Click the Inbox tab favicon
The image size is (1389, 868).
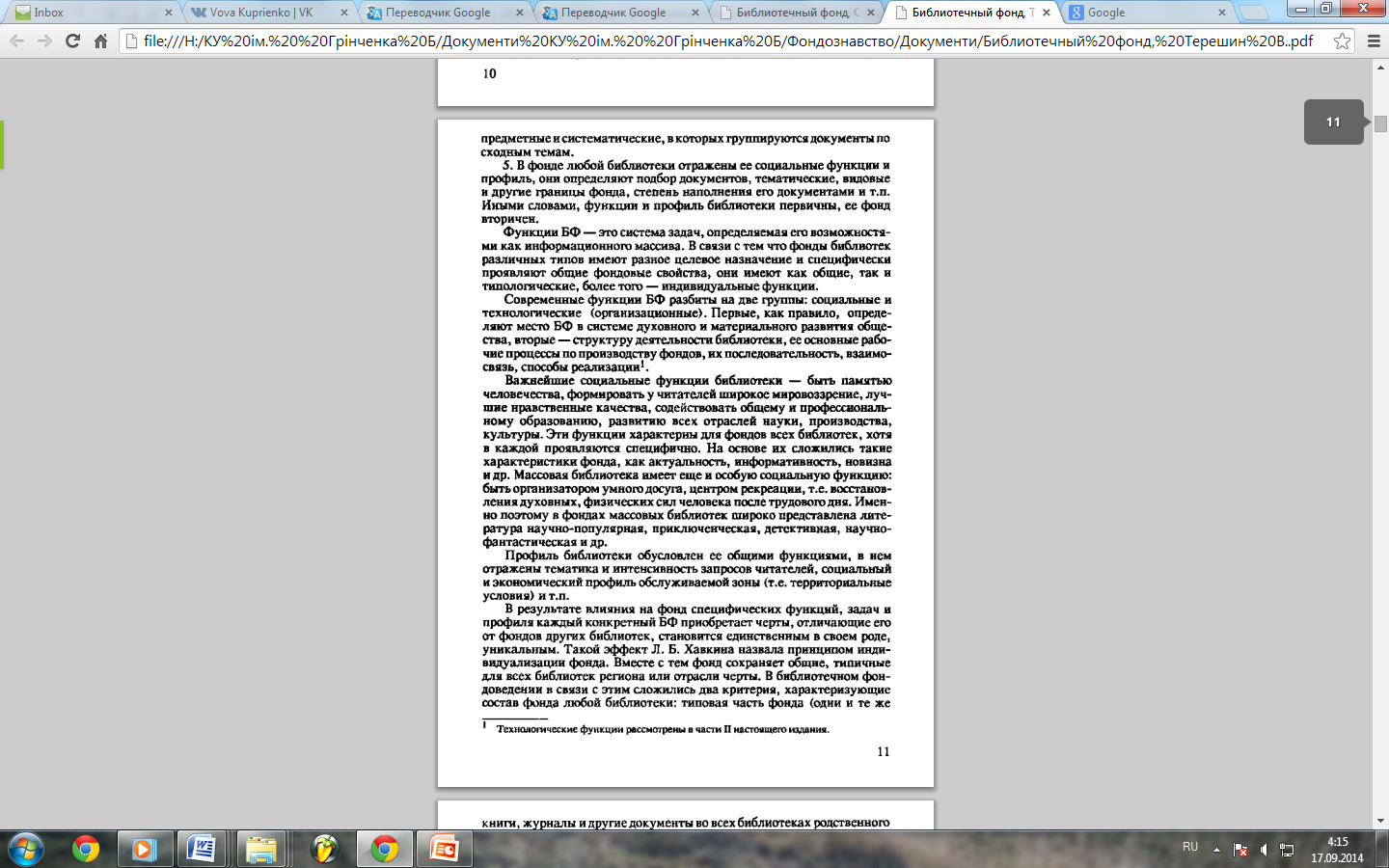[23, 13]
